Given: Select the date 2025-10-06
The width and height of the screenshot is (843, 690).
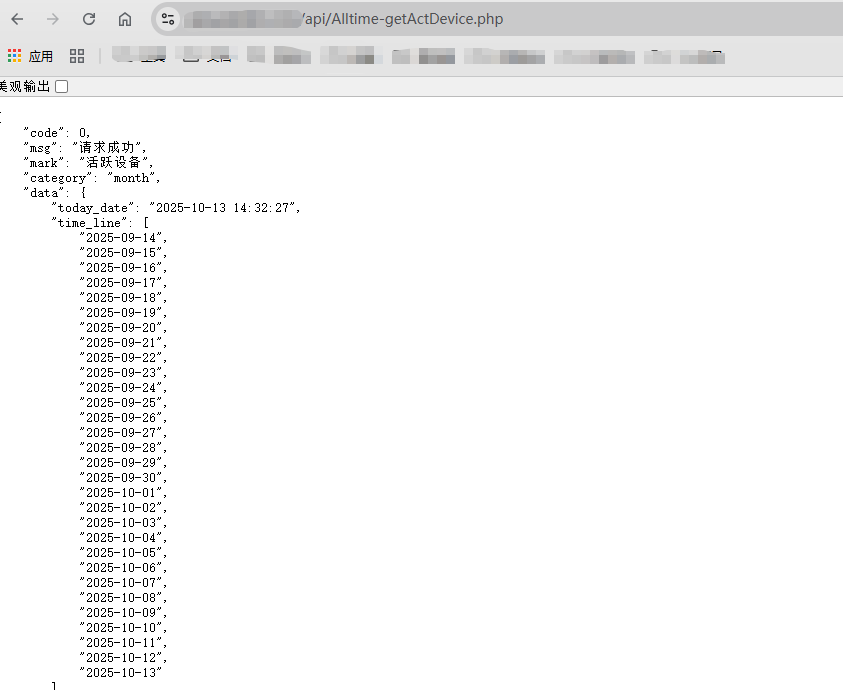Looking at the screenshot, I should coord(120,568).
